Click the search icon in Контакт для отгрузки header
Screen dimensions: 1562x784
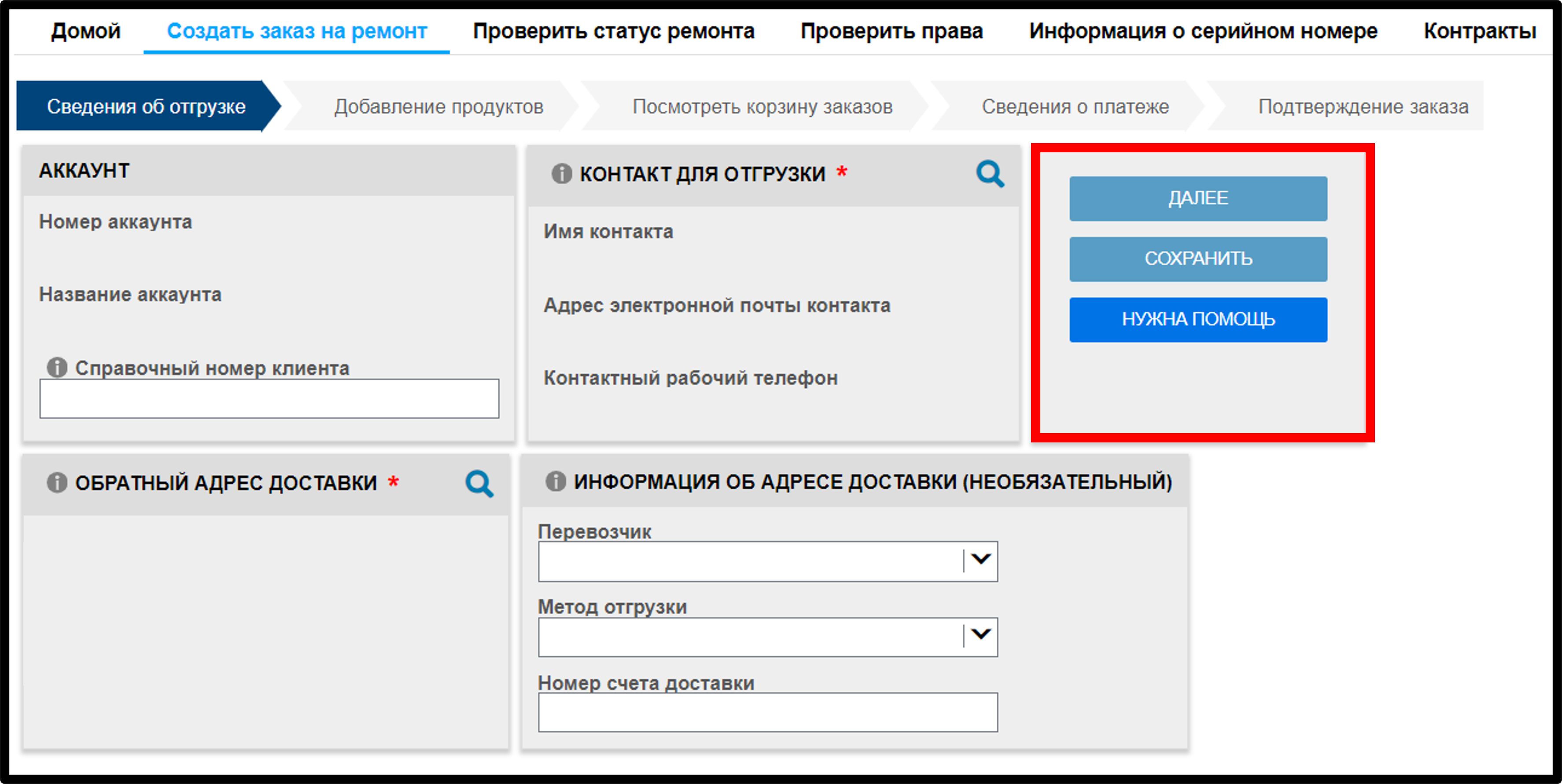click(x=990, y=174)
